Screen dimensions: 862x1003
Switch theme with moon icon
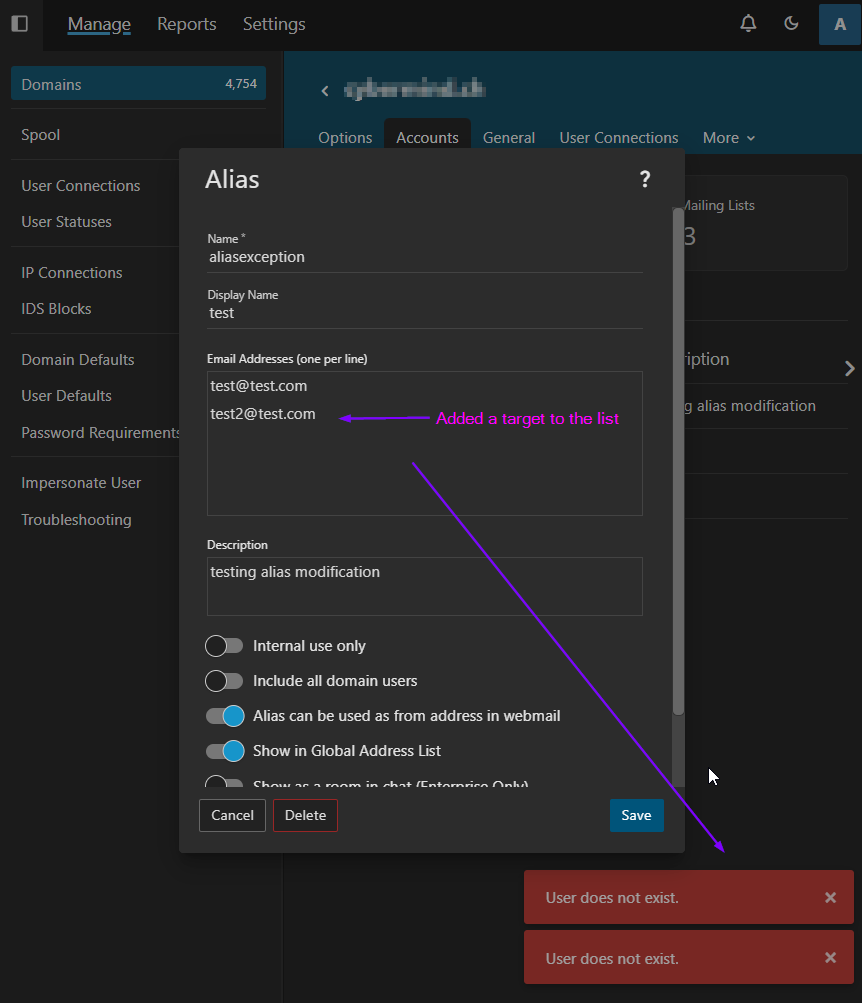point(791,24)
